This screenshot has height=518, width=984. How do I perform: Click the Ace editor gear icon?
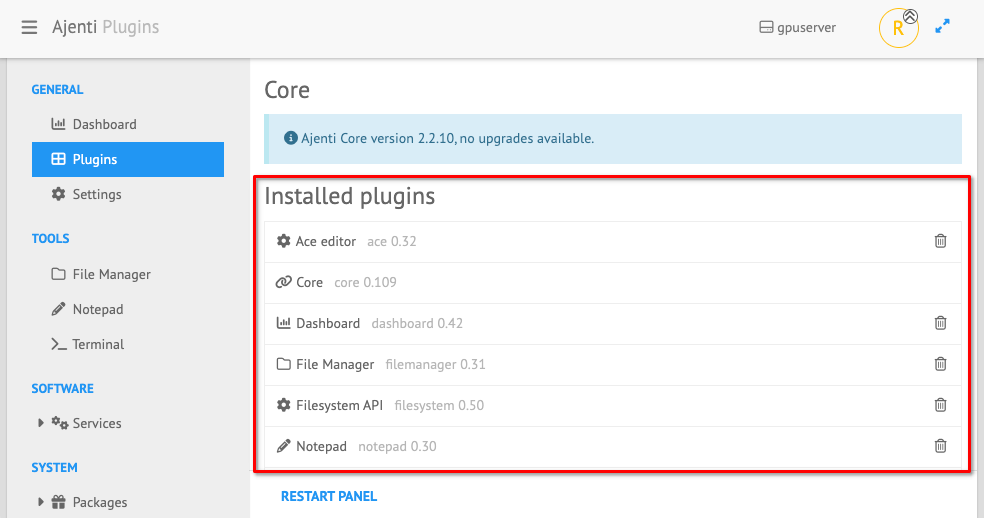pyautogui.click(x=284, y=241)
